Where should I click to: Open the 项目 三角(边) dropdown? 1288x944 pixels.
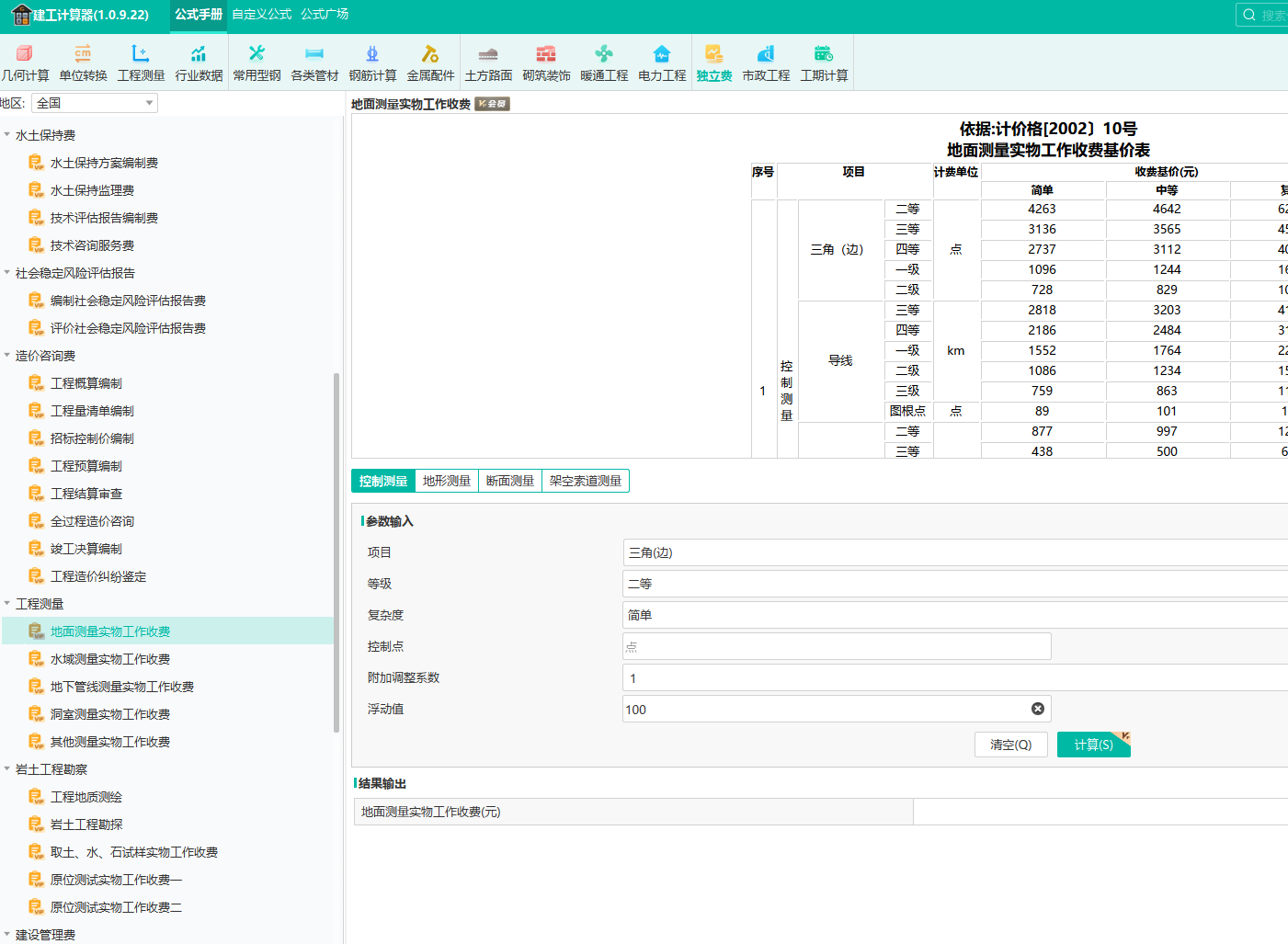point(955,552)
